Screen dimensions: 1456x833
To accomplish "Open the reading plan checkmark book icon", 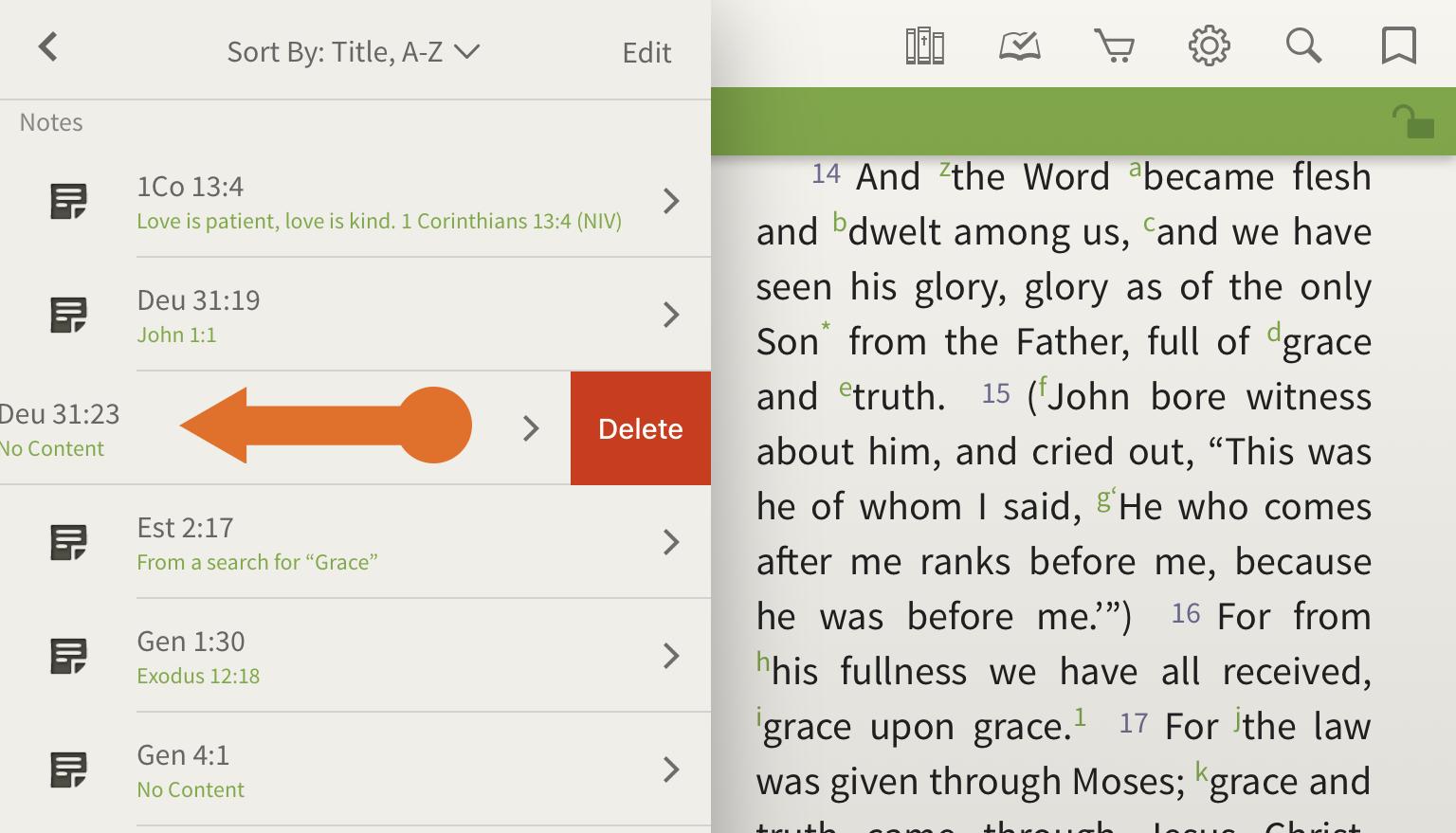I will (1020, 45).
